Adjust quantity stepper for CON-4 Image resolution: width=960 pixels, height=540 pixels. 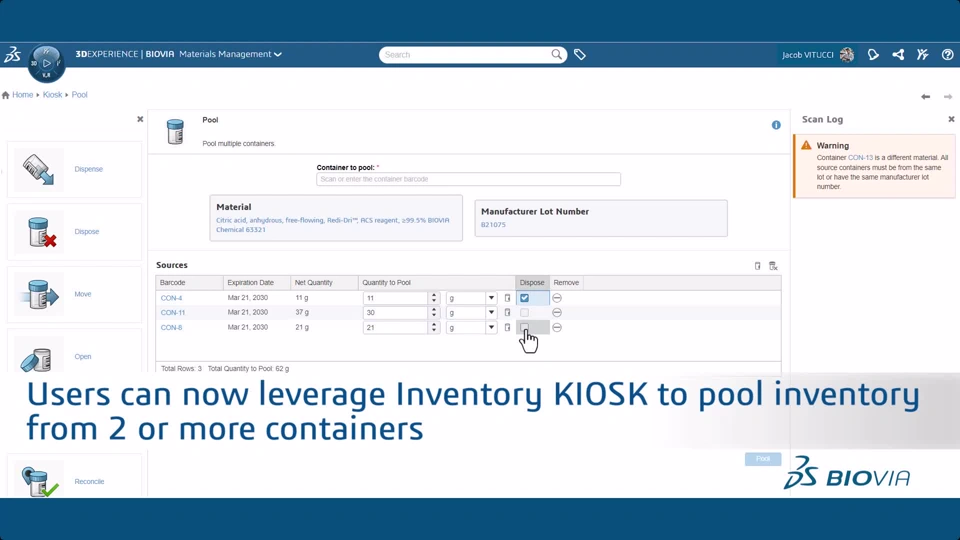[434, 298]
